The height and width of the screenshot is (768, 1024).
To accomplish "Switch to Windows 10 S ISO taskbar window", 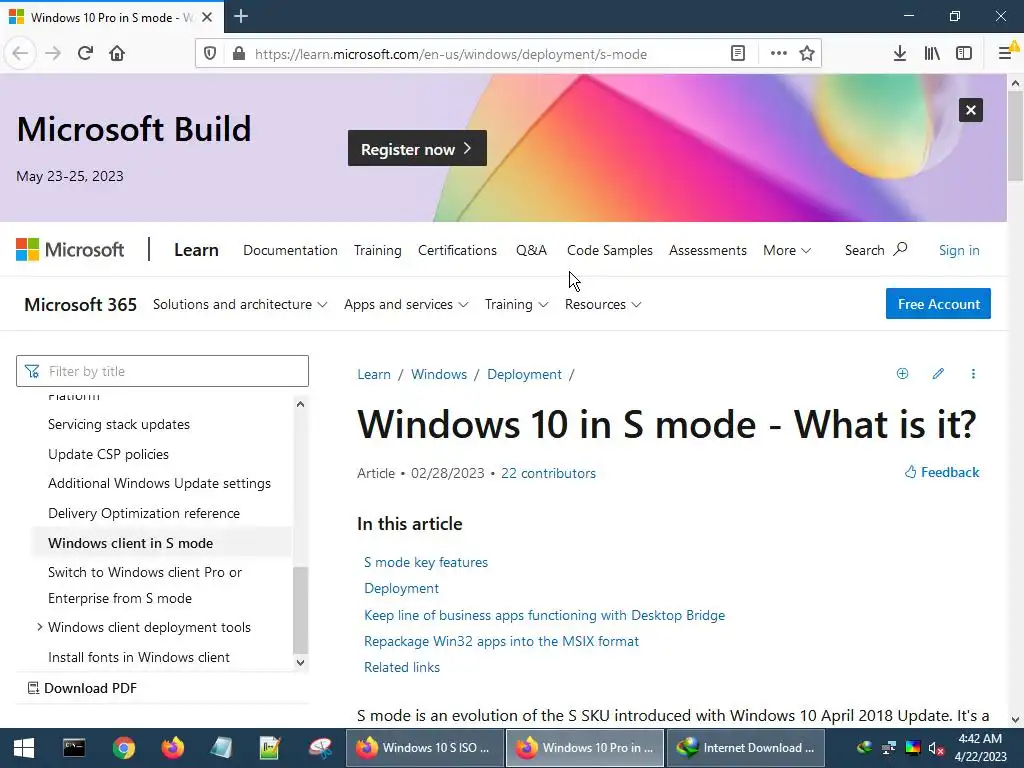I will [x=424, y=748].
